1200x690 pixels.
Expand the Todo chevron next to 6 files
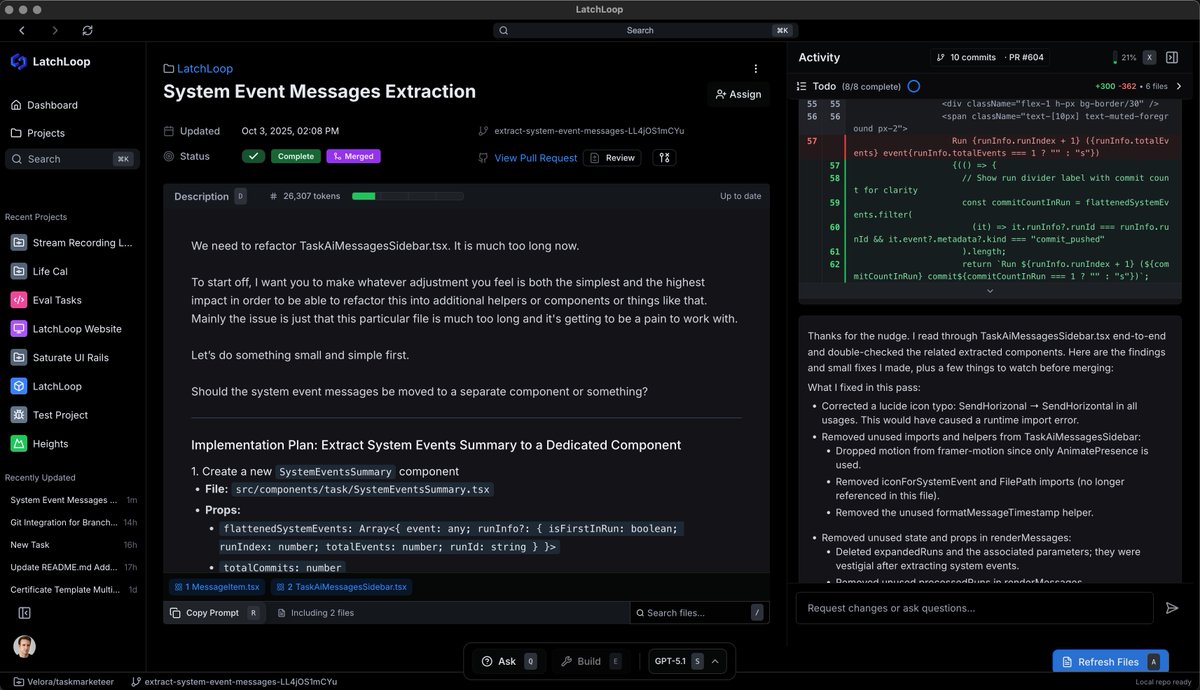[1179, 86]
